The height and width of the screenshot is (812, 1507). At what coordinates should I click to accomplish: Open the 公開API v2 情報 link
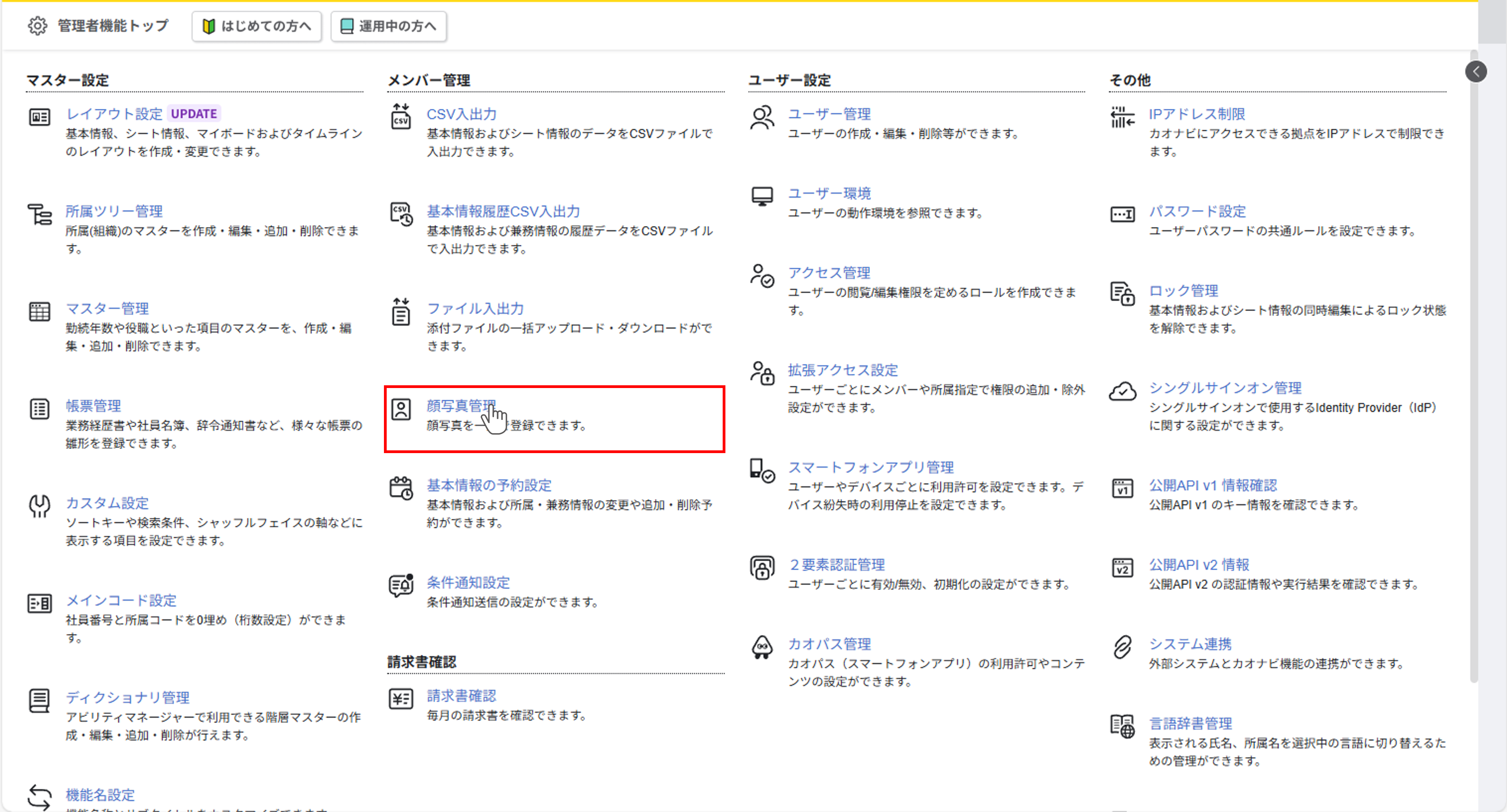pos(1199,564)
